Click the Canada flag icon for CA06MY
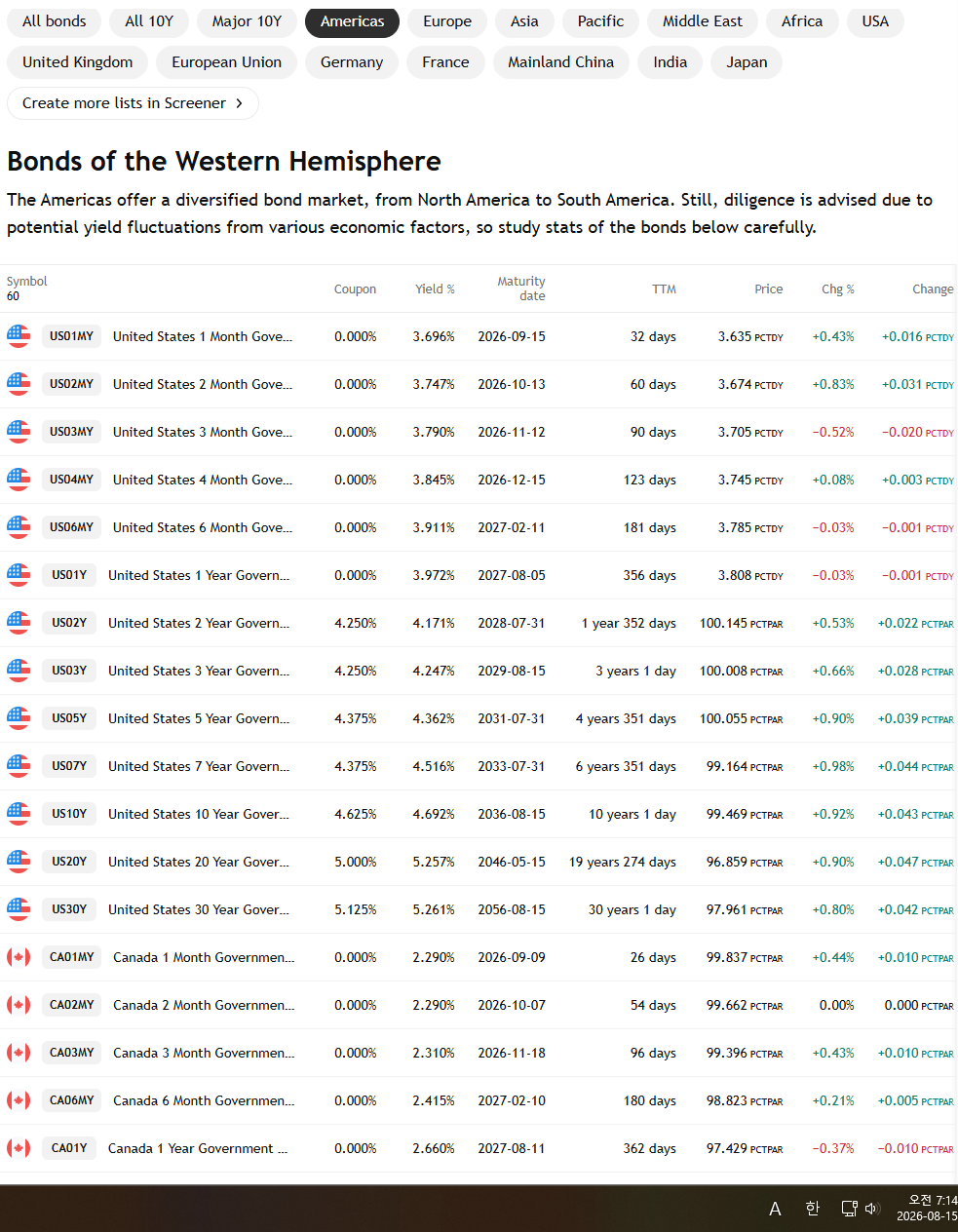958x1232 pixels. 19,1100
